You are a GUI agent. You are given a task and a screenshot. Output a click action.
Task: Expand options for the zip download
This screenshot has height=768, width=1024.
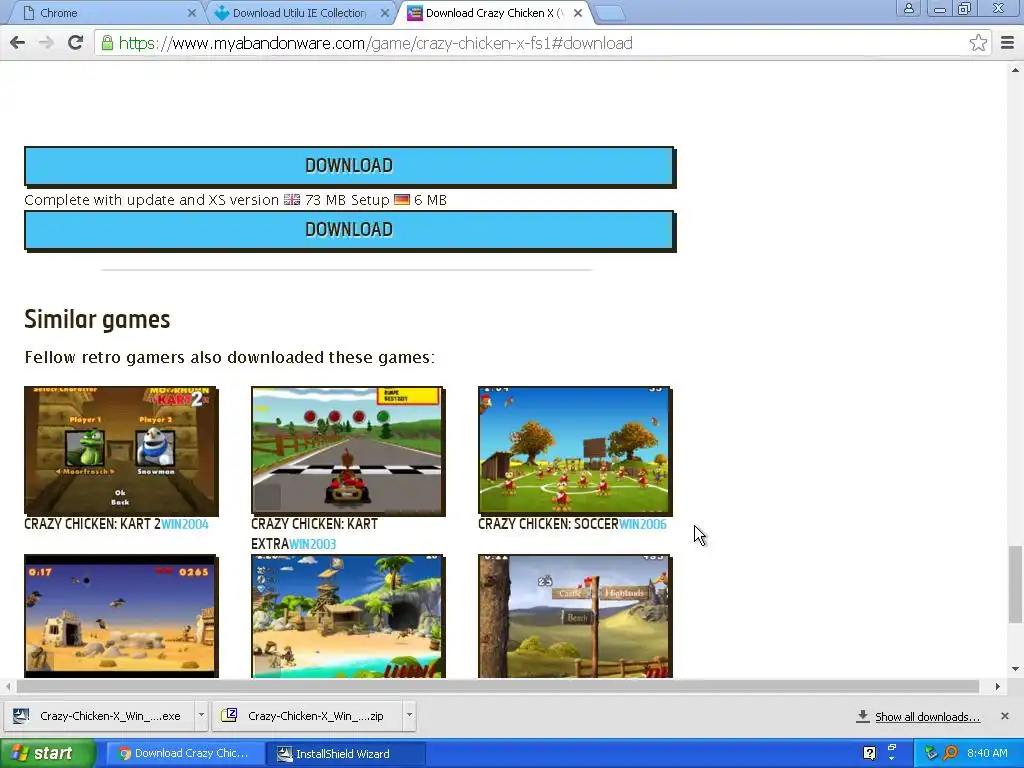click(x=409, y=715)
